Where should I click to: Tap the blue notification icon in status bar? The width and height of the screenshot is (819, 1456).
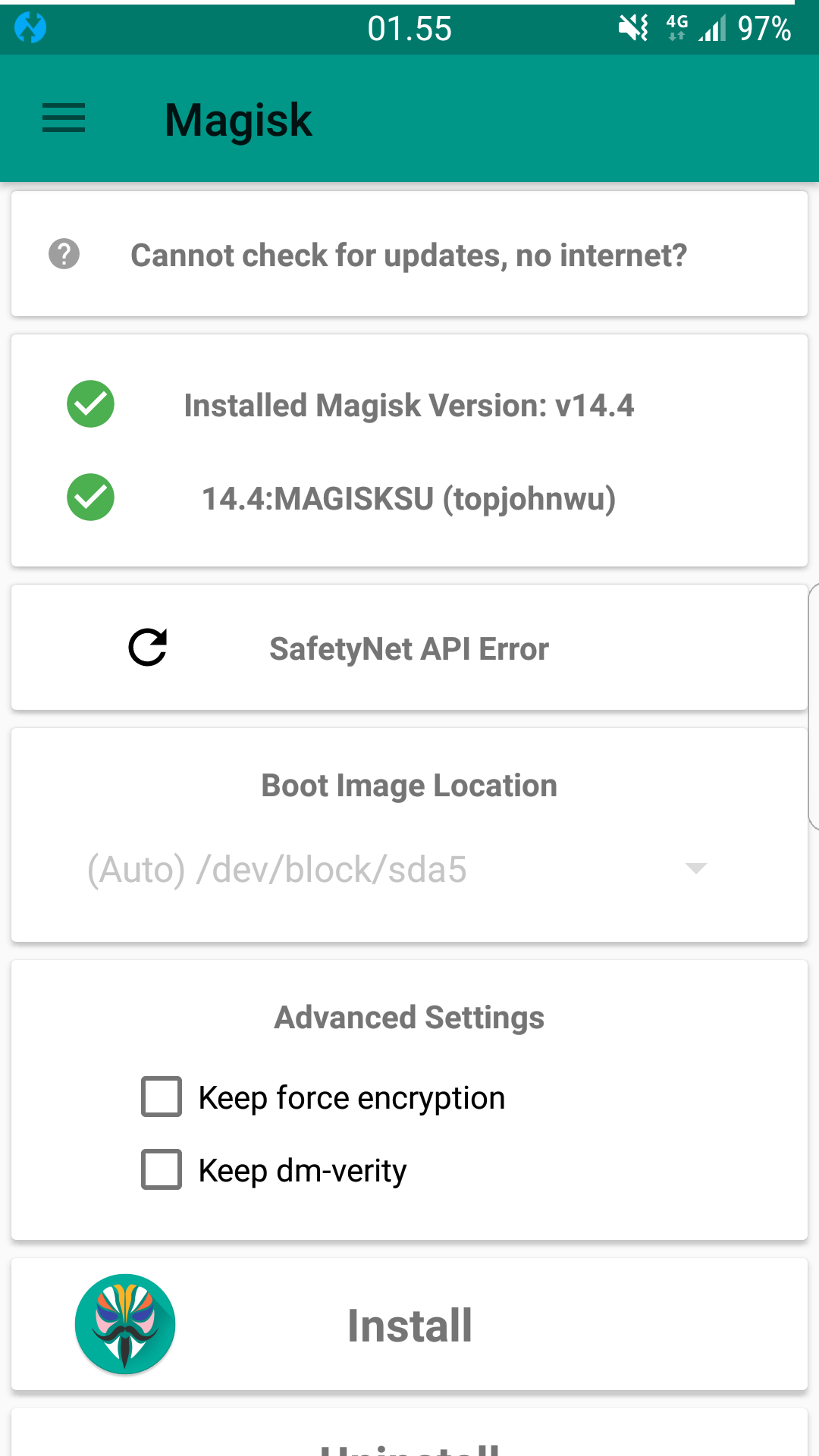click(30, 28)
